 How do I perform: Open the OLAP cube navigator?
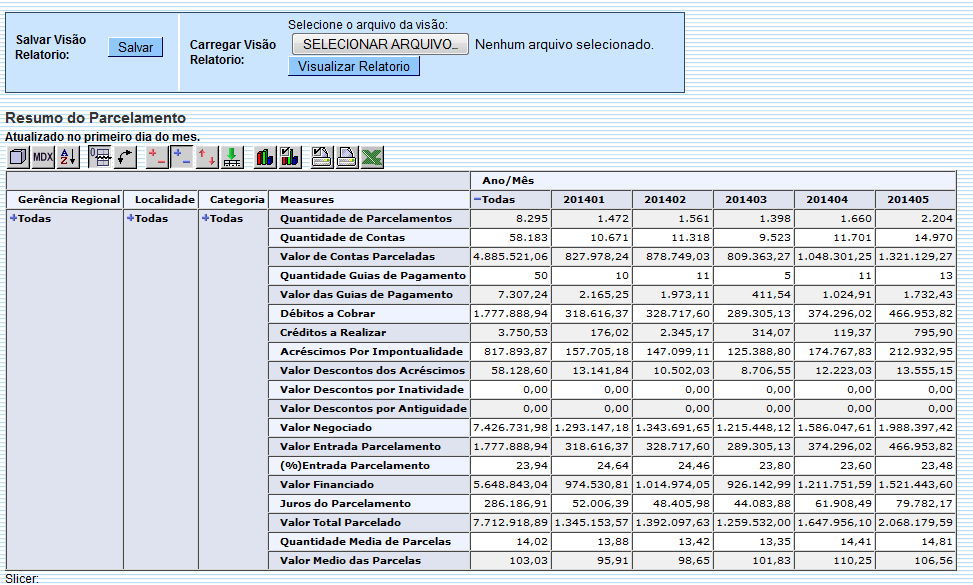(17, 156)
